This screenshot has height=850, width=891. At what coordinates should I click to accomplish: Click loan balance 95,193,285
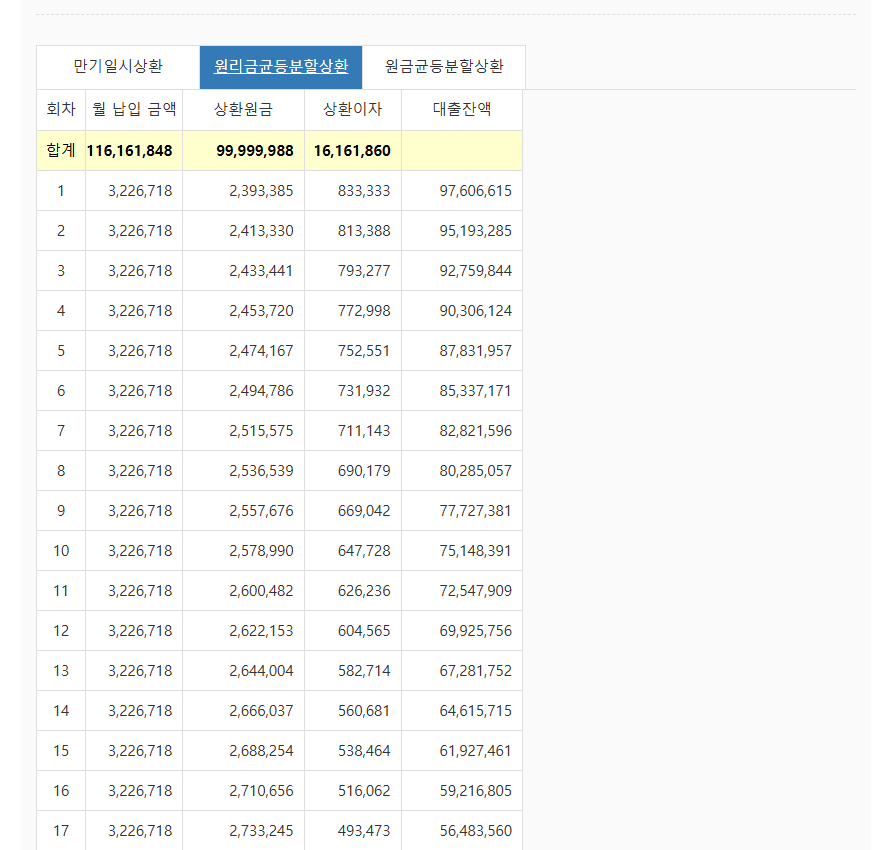[476, 231]
